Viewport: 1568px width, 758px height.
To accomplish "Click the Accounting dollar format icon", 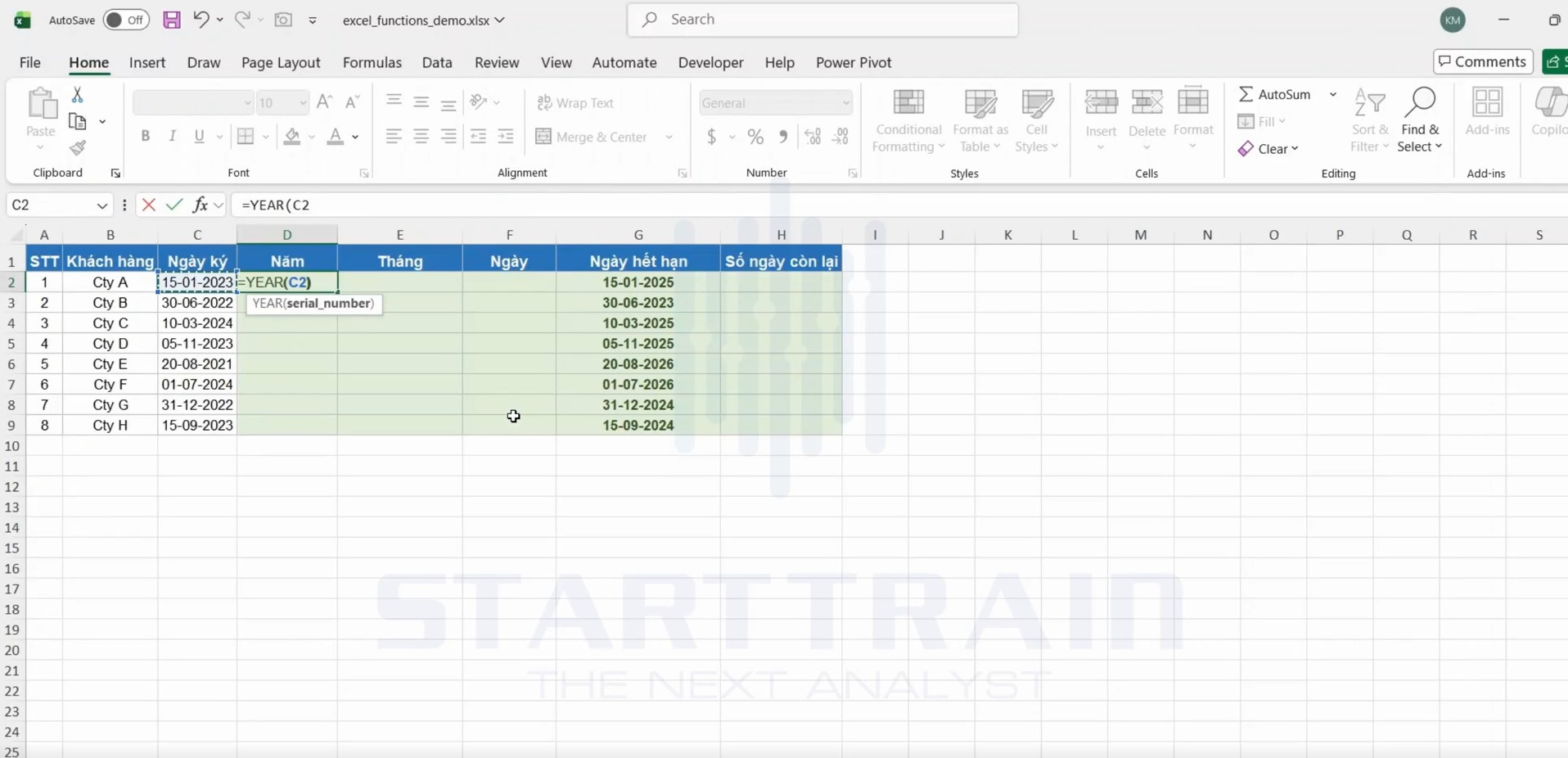I will pos(712,137).
